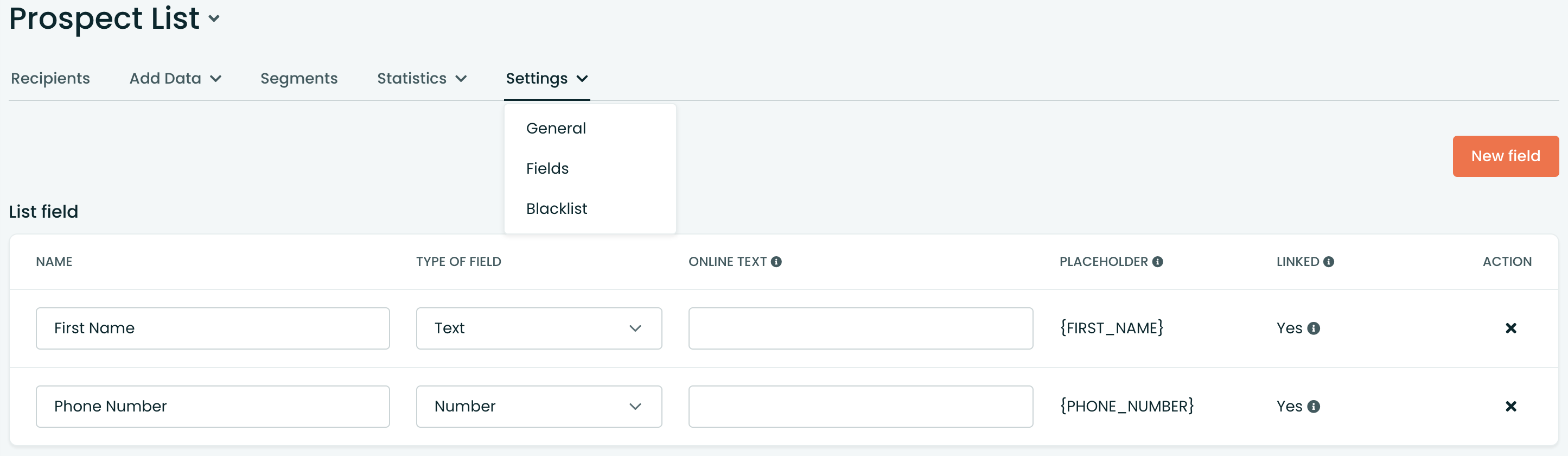This screenshot has width=1568, height=456.
Task: Click the Linked column info icon
Action: [x=1329, y=261]
